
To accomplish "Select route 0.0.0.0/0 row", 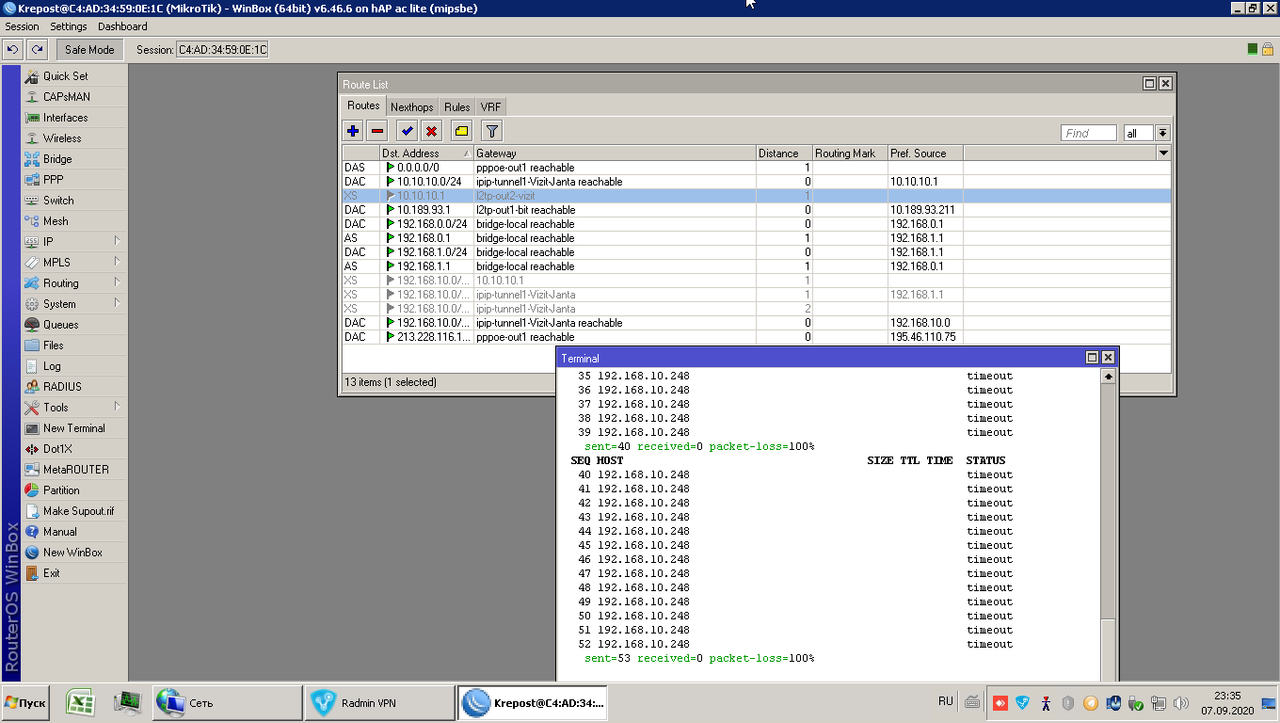I will coord(756,168).
